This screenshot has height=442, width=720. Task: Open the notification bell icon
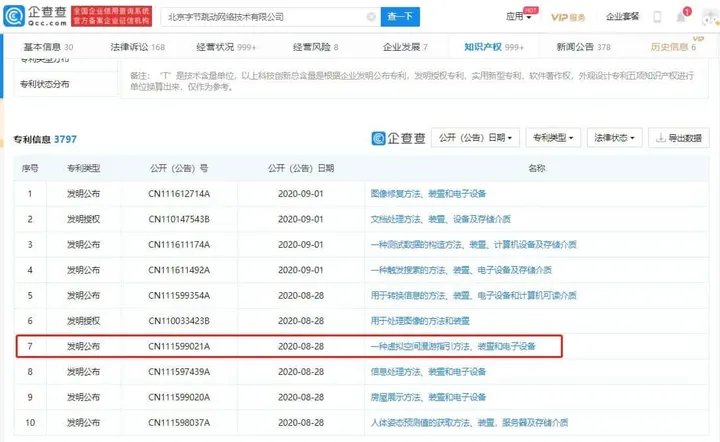point(681,17)
